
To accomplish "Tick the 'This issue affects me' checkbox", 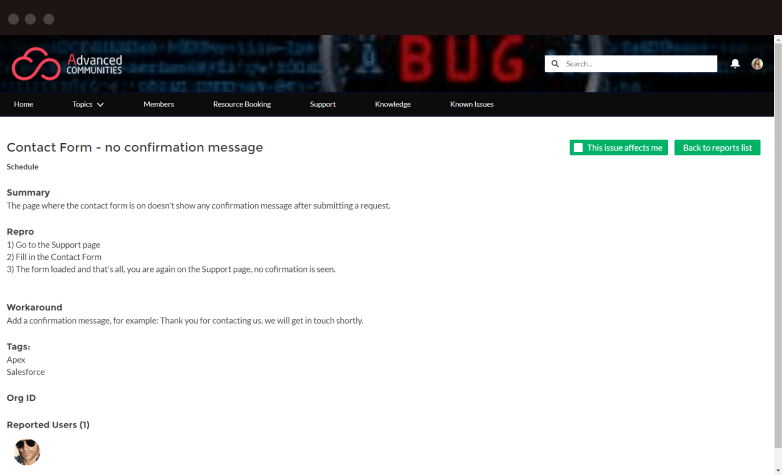I will click(579, 148).
